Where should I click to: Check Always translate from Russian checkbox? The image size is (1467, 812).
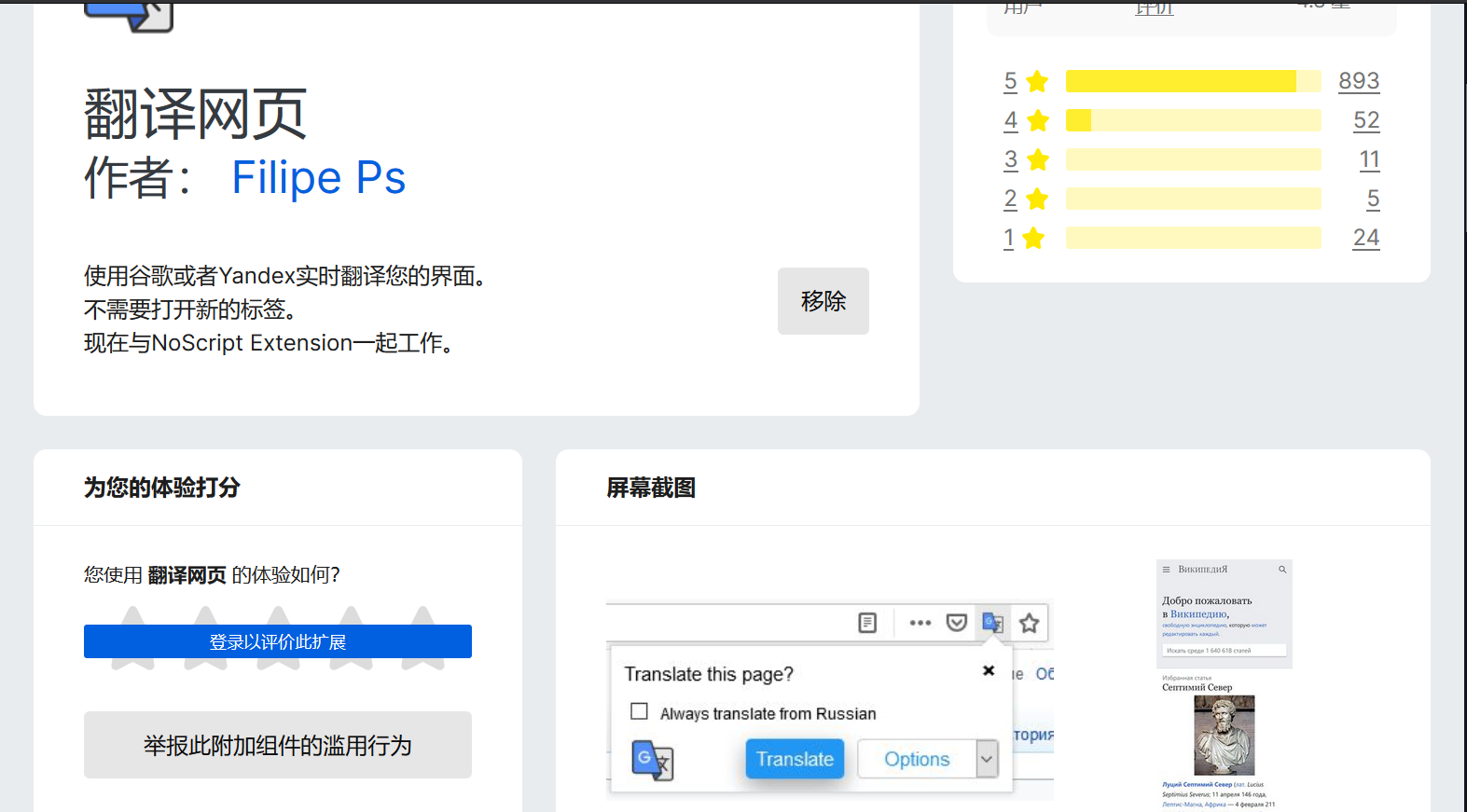pyautogui.click(x=639, y=711)
